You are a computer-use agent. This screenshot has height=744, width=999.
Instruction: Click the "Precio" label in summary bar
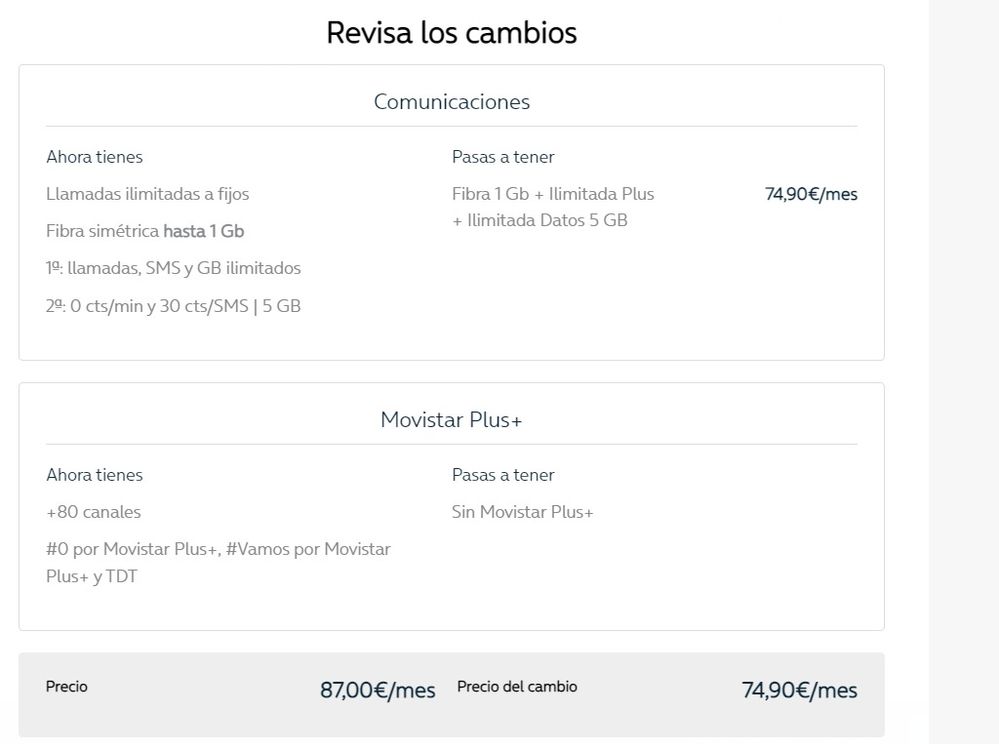(x=67, y=687)
